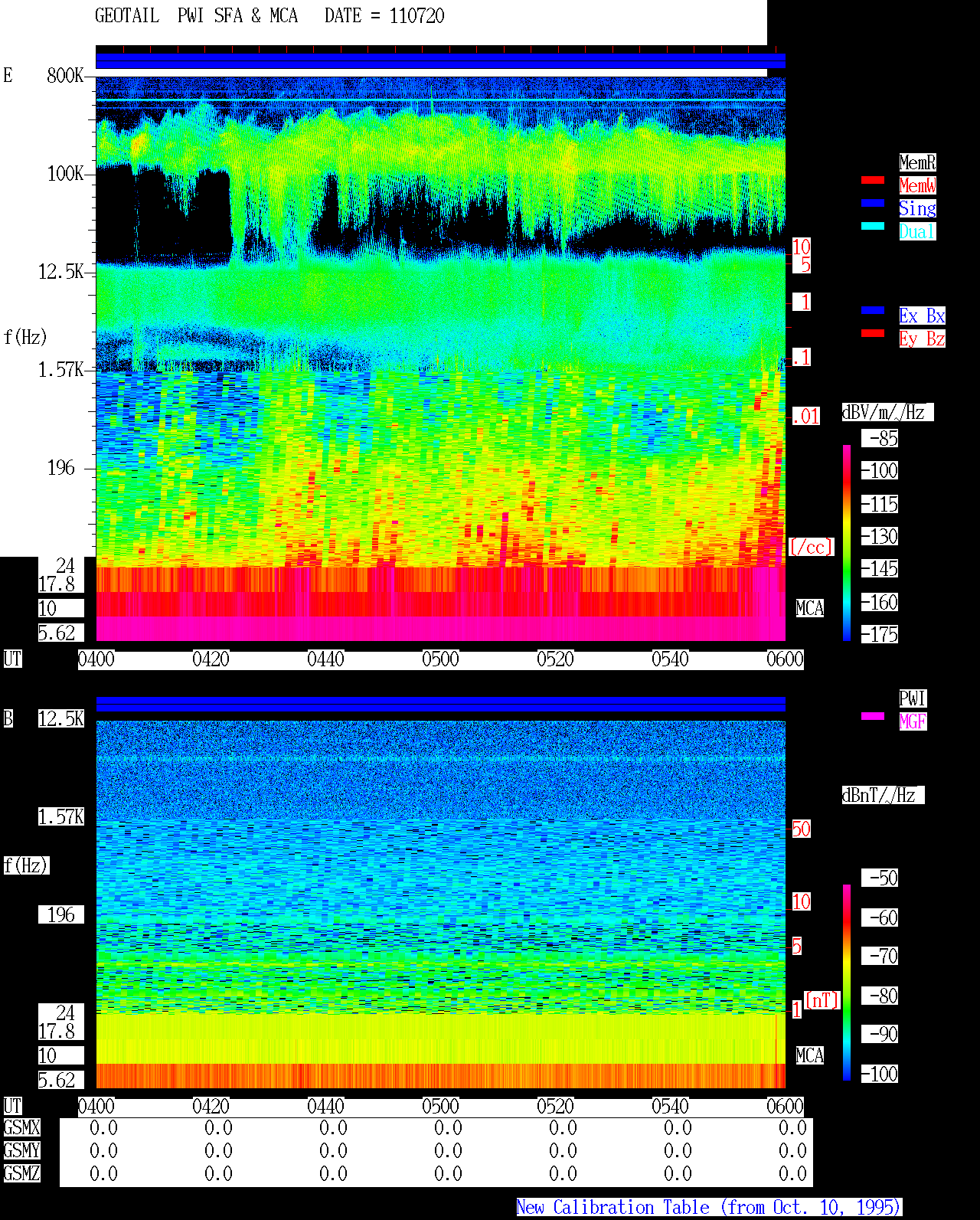The height and width of the screenshot is (1220, 980).
Task: Click the red MemW legend swatch
Action: pyautogui.click(x=873, y=180)
